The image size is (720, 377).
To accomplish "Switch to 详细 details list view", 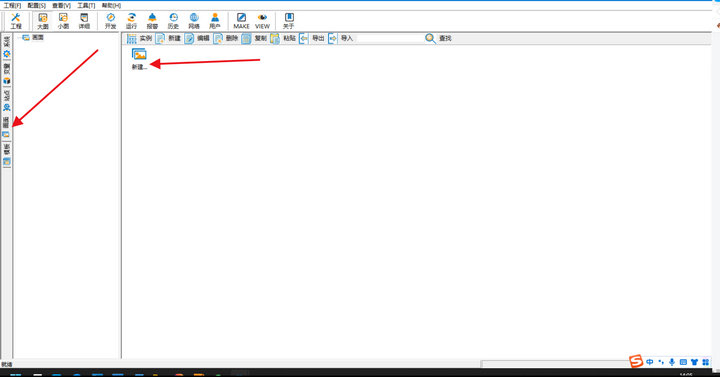I will 84,21.
